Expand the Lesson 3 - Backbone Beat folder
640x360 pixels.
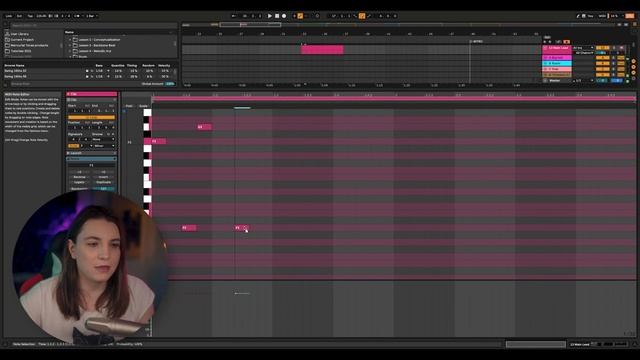(x=70, y=45)
